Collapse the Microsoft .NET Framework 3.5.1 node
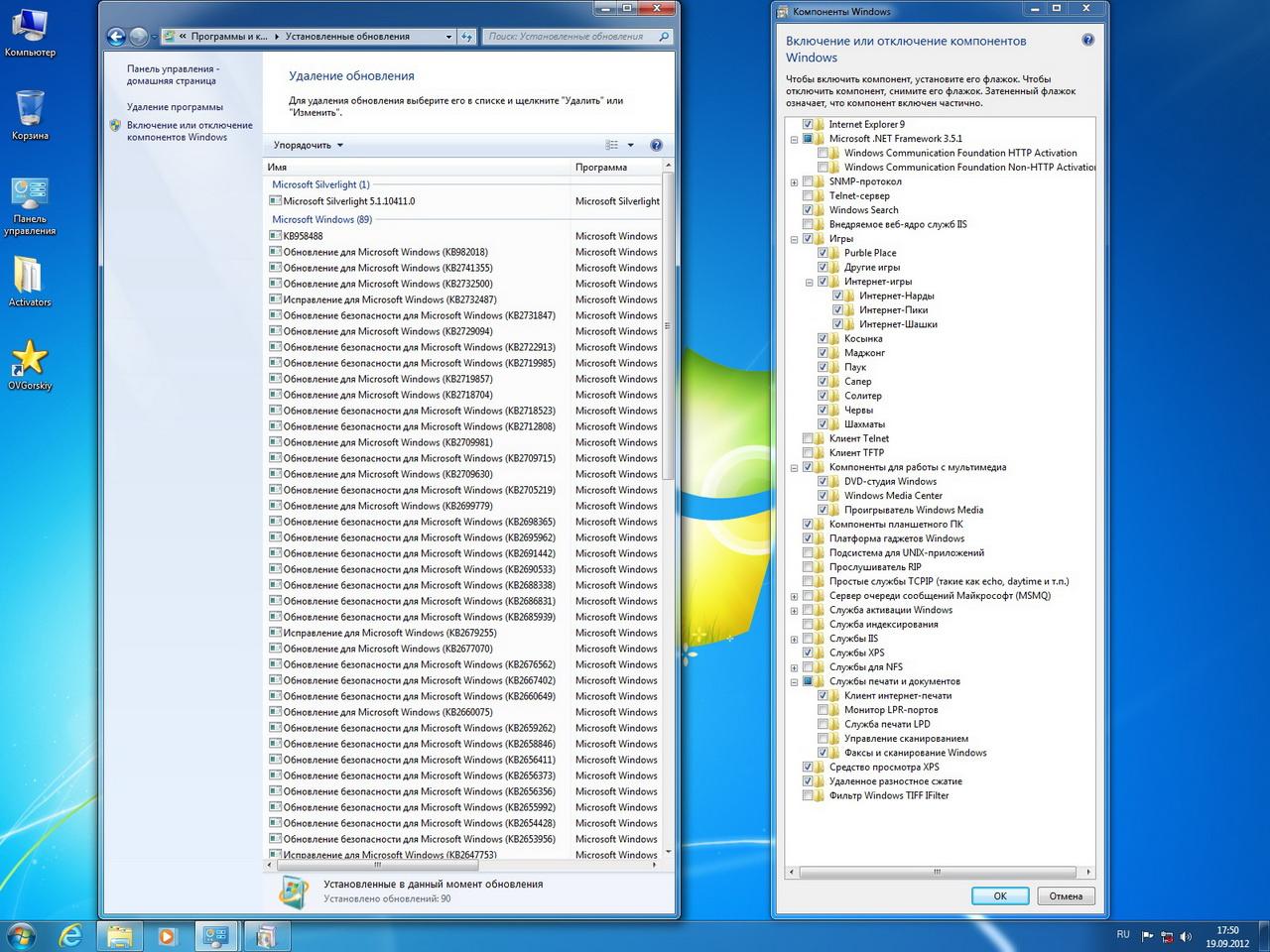Screen dimensions: 1270x952 tap(794, 139)
